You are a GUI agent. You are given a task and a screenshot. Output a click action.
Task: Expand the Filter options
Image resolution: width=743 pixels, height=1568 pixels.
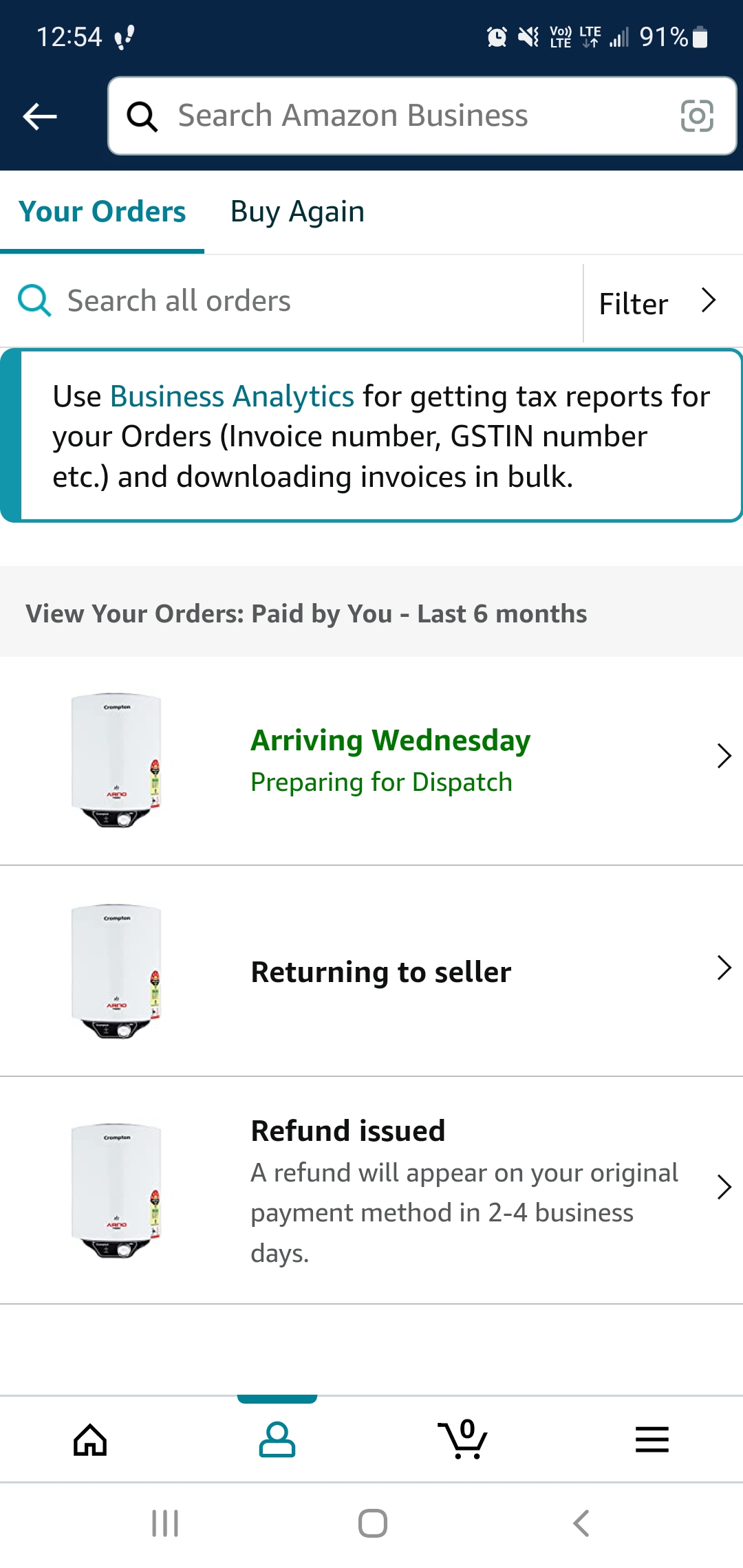658,303
